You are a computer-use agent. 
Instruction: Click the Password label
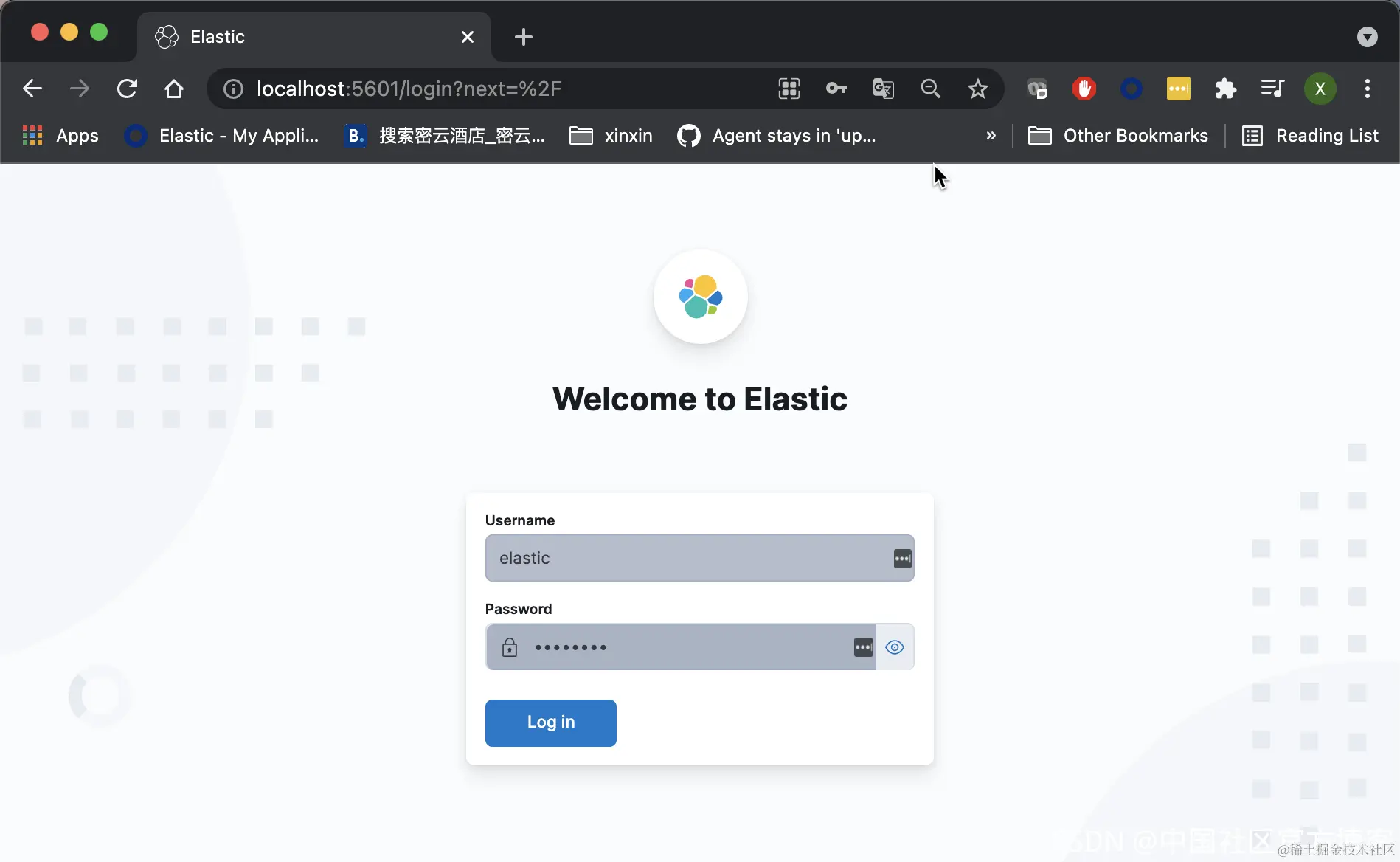pos(519,609)
